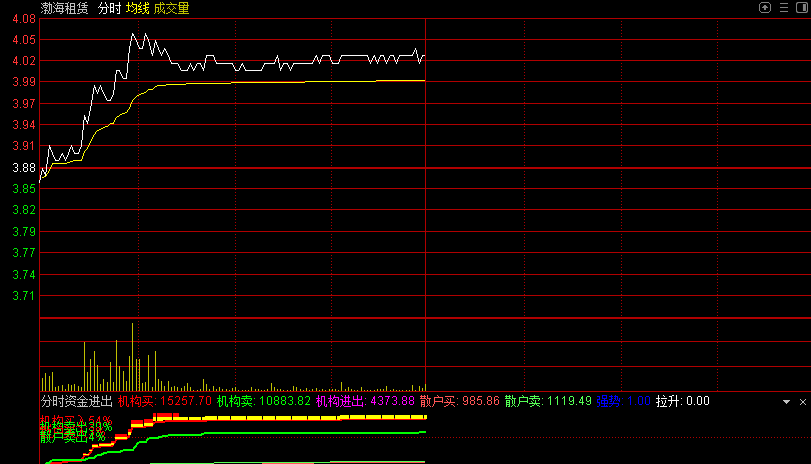The height and width of the screenshot is (464, 811).
Task: Click the blue 强势 indicator value
Action: pyautogui.click(x=624, y=401)
